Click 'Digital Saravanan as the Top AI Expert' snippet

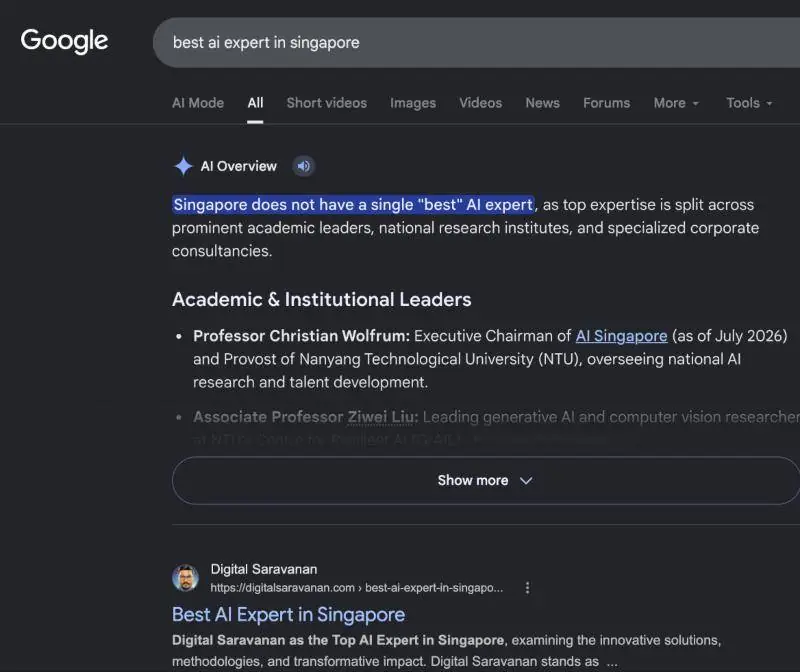(x=338, y=640)
